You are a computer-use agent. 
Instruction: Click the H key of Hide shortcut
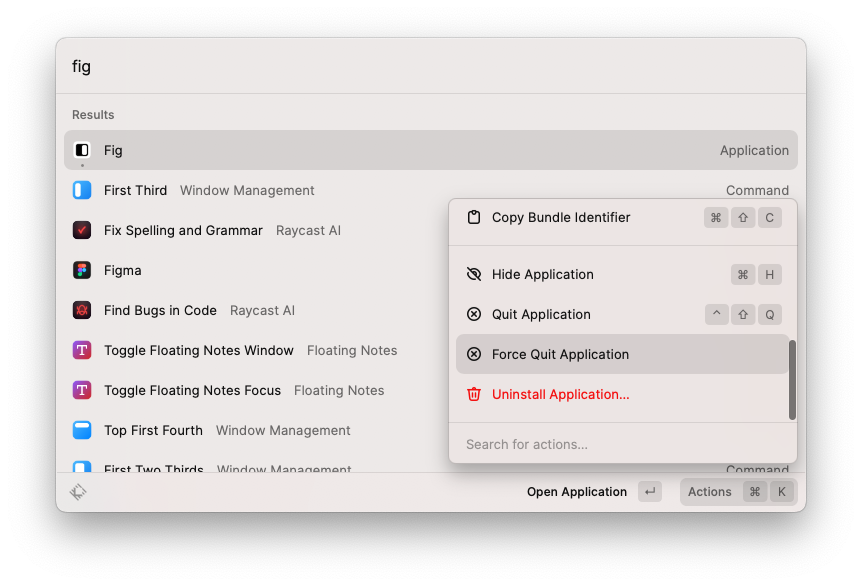(x=770, y=274)
